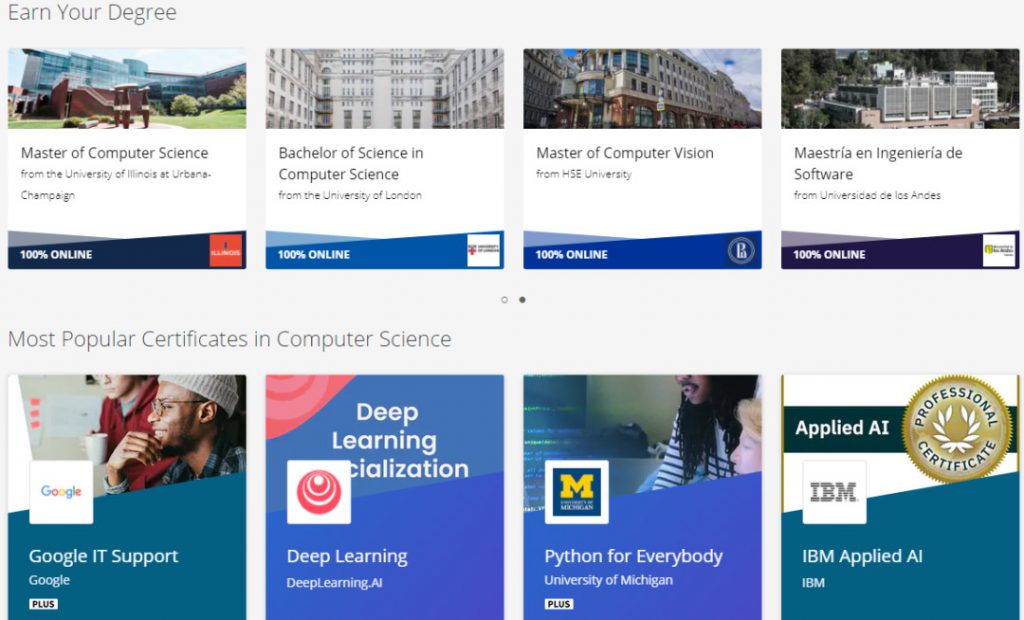1024x620 pixels.
Task: Click the 'IBM' provider text
Action: point(813,583)
